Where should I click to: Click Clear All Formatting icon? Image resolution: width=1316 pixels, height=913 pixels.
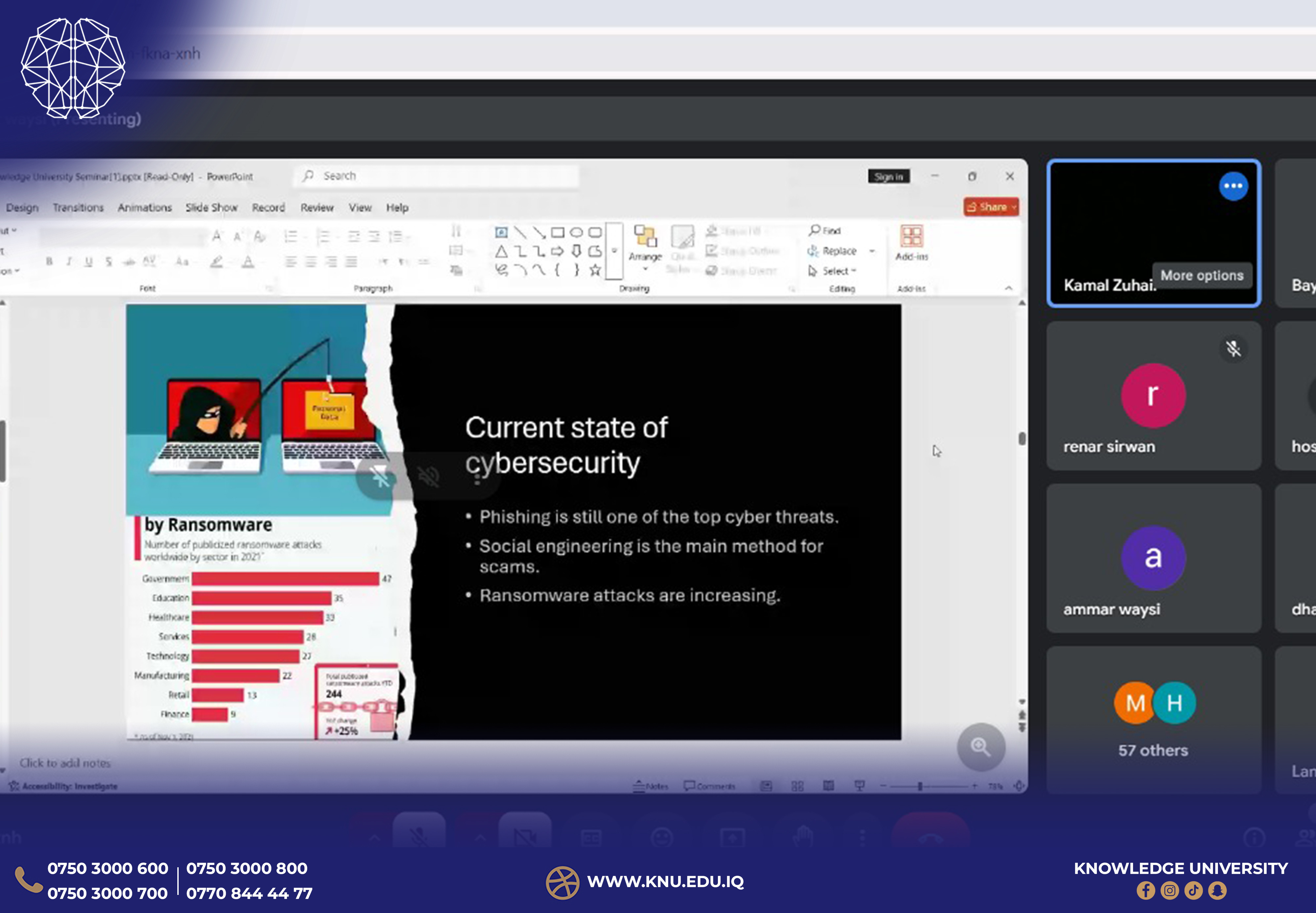pyautogui.click(x=259, y=236)
